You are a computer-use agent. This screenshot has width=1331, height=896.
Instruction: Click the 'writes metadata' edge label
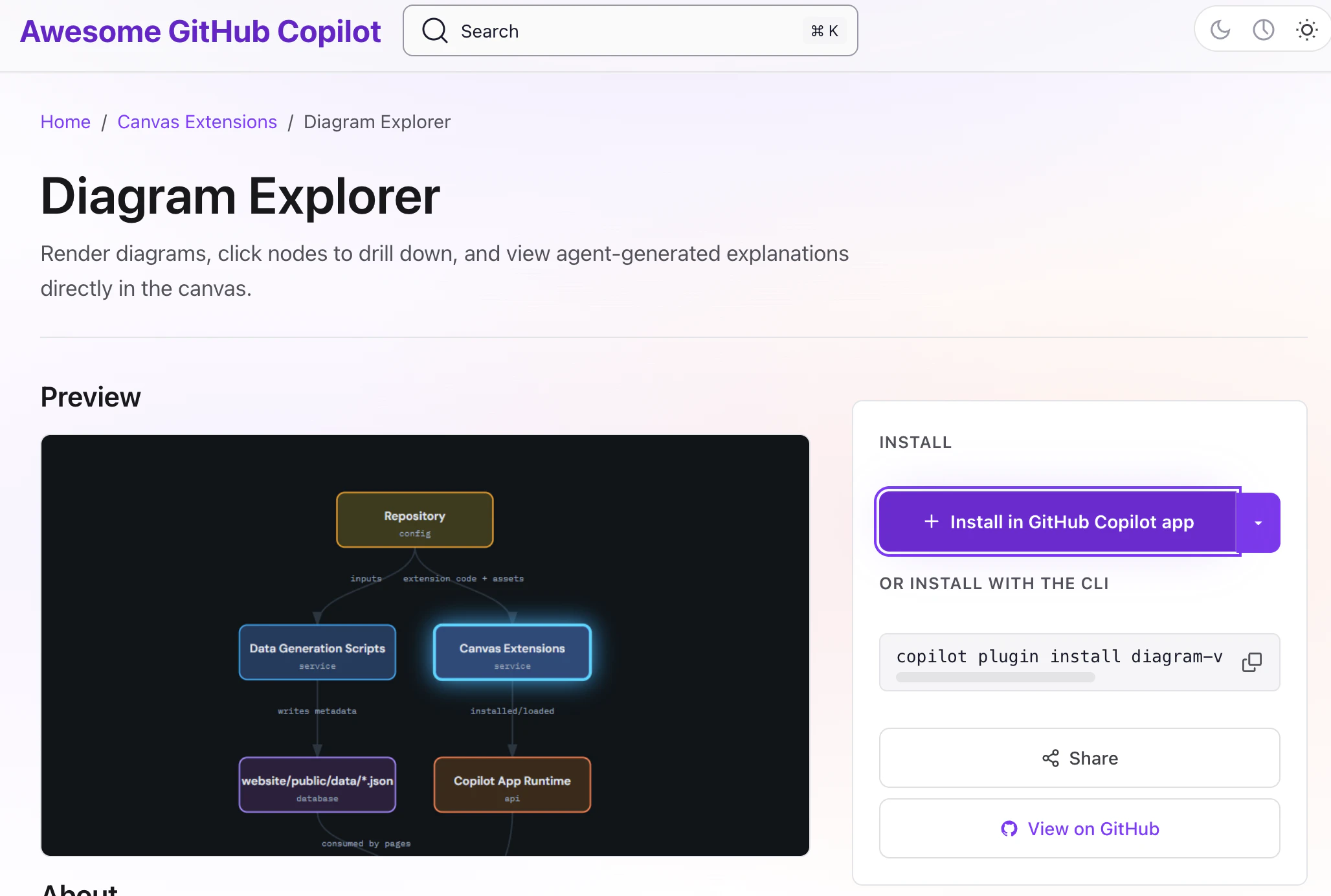pos(317,711)
